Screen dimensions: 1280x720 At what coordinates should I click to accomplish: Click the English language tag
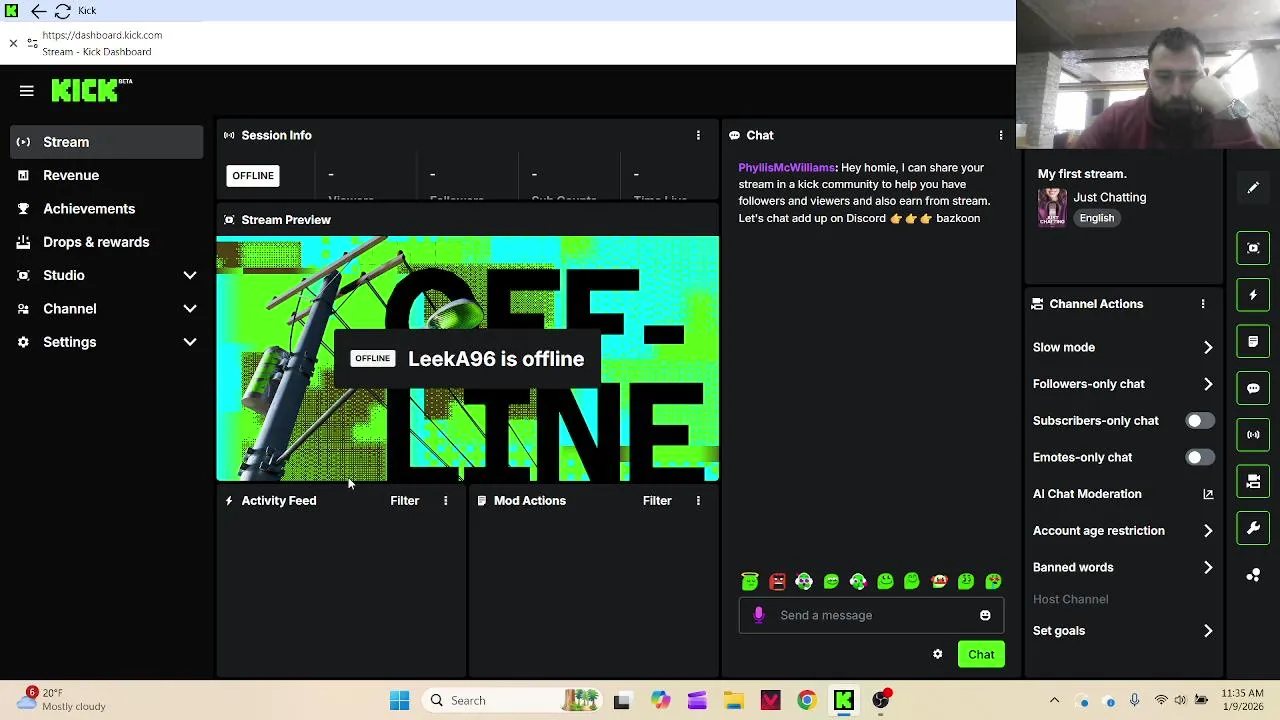coord(1097,218)
